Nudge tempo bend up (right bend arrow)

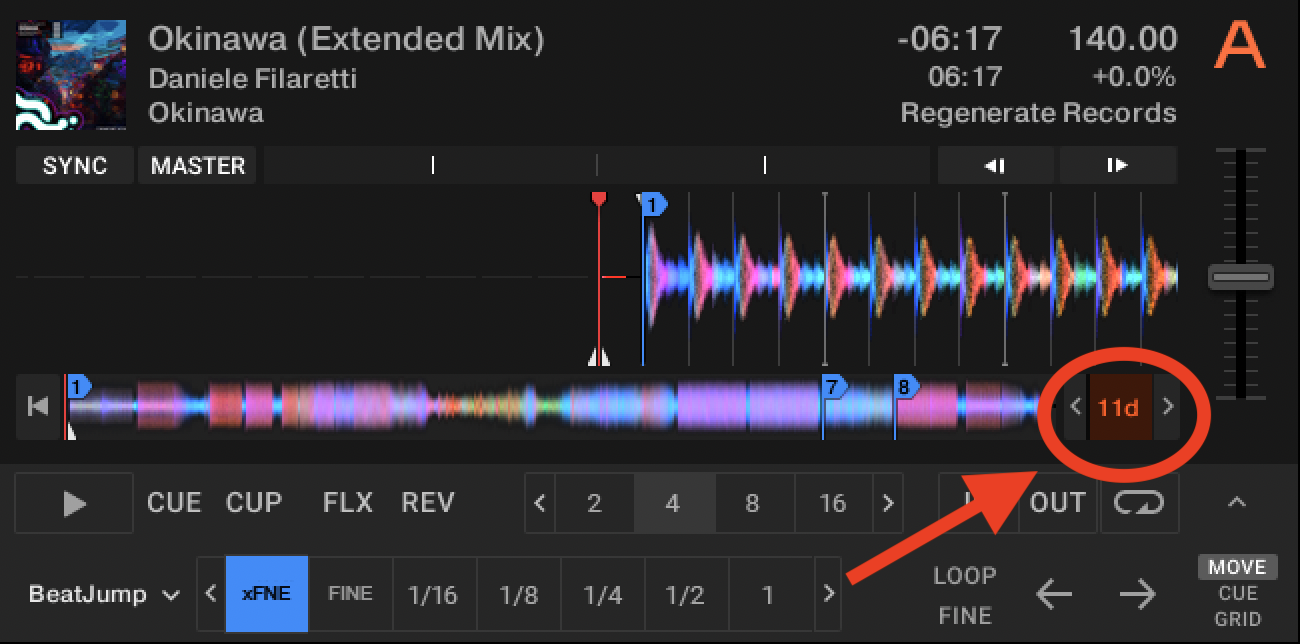pos(1118,166)
